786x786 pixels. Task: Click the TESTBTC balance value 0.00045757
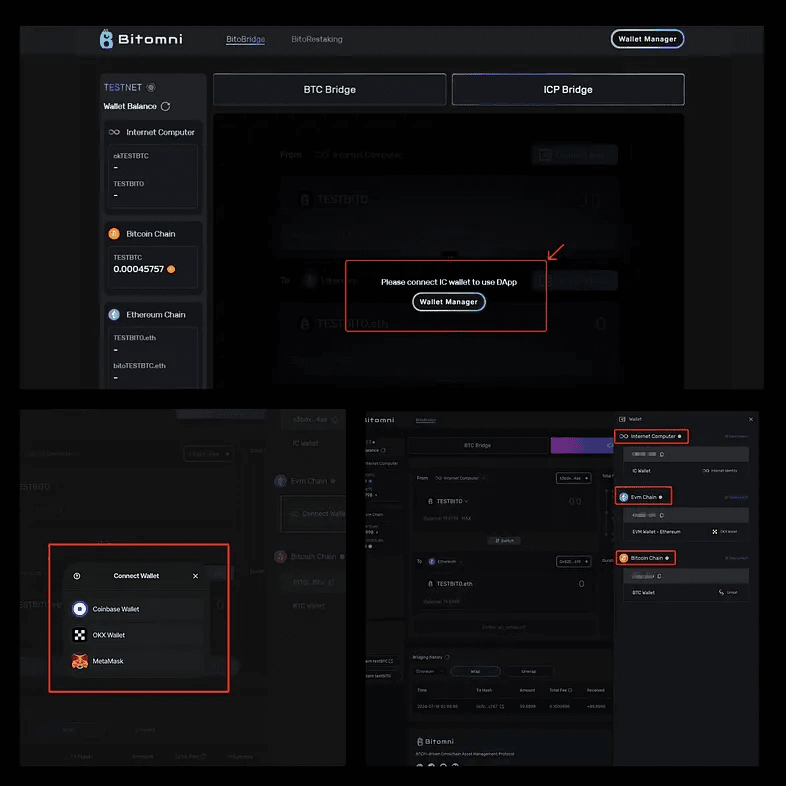138,269
